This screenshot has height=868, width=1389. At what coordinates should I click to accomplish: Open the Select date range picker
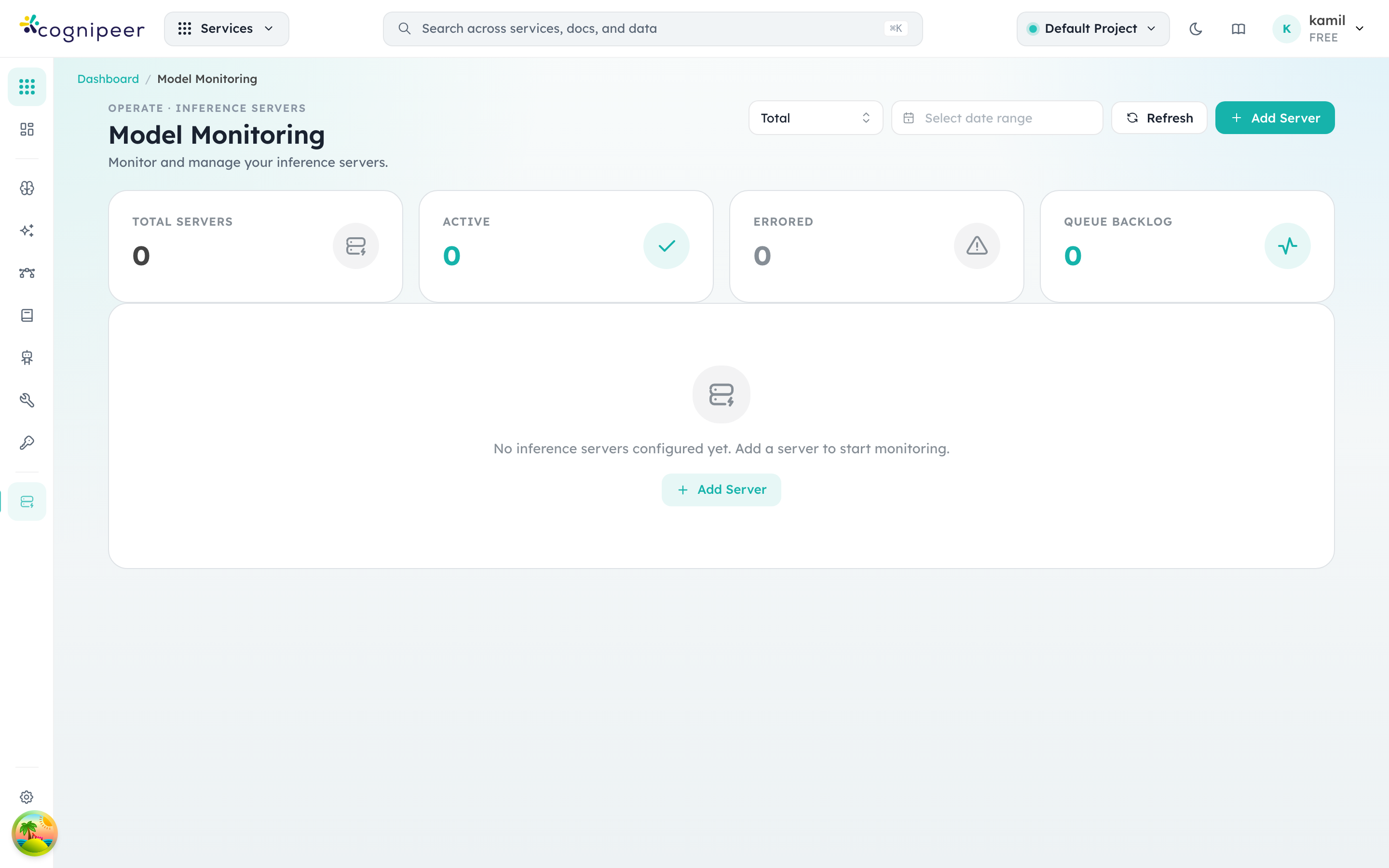(x=997, y=118)
